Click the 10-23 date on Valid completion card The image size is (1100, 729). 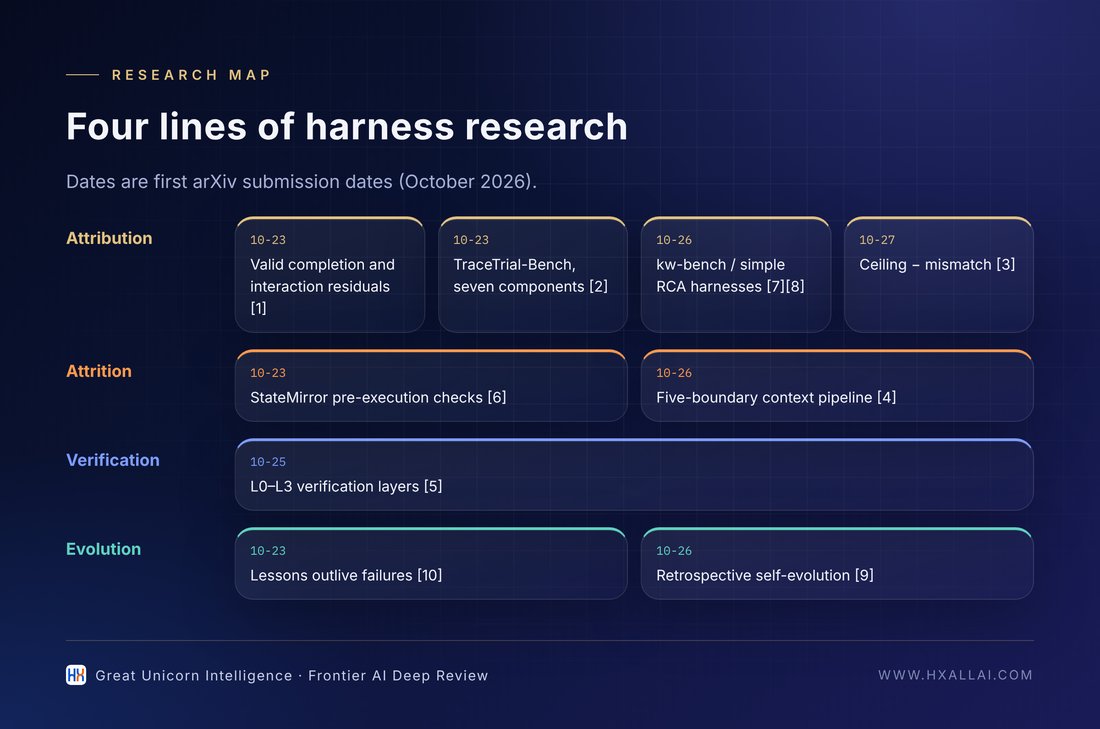268,240
